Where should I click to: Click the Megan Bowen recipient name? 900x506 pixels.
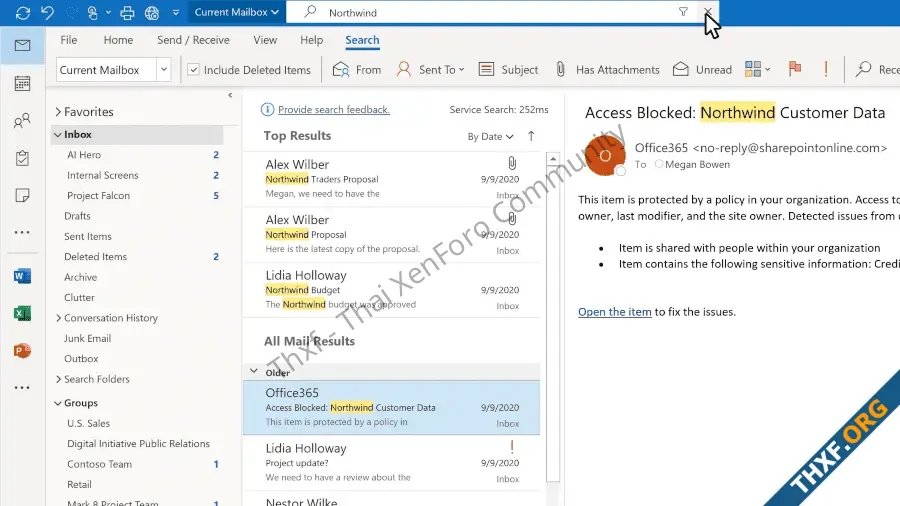pyautogui.click(x=697, y=165)
